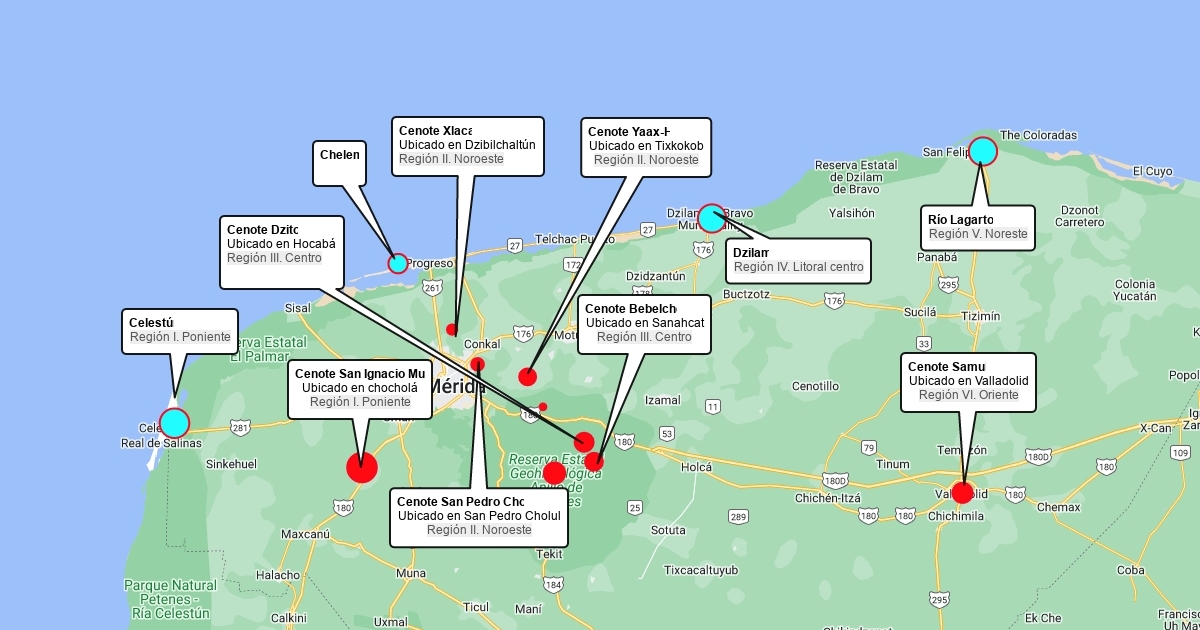
Task: Click the red San Pedro Cholul marker
Action: tap(478, 364)
